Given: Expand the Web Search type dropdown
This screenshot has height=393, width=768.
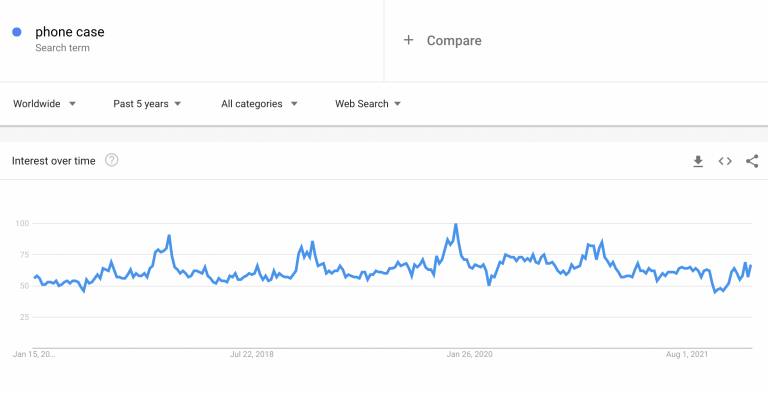Looking at the screenshot, I should (x=368, y=104).
